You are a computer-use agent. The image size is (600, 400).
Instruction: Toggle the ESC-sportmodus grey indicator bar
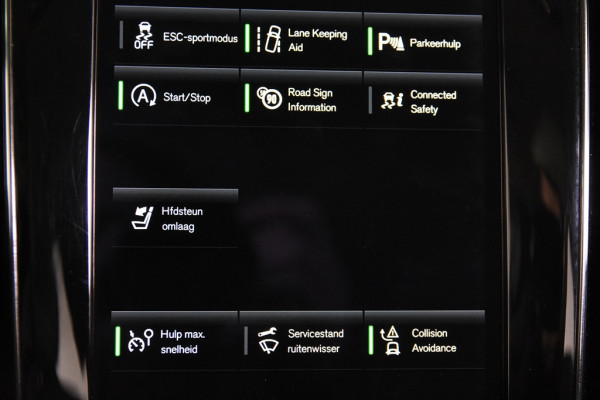pyautogui.click(x=121, y=35)
